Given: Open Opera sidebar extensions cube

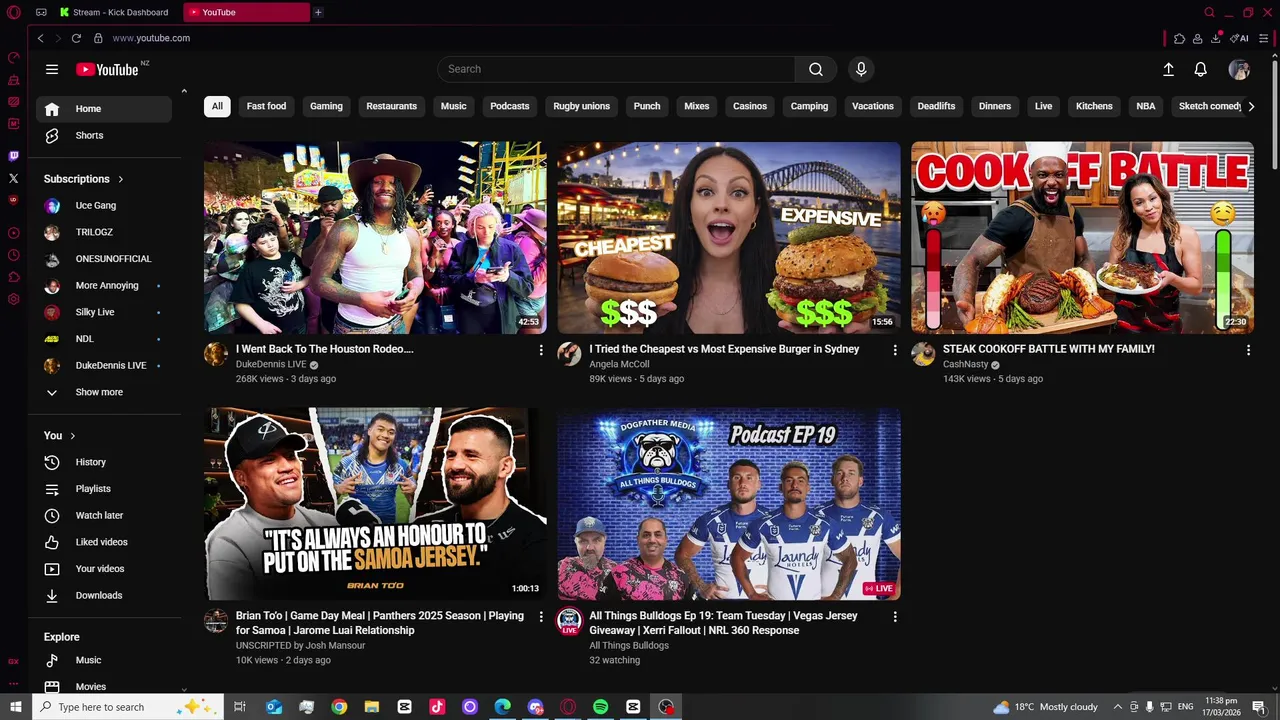Looking at the screenshot, I should coord(13,277).
